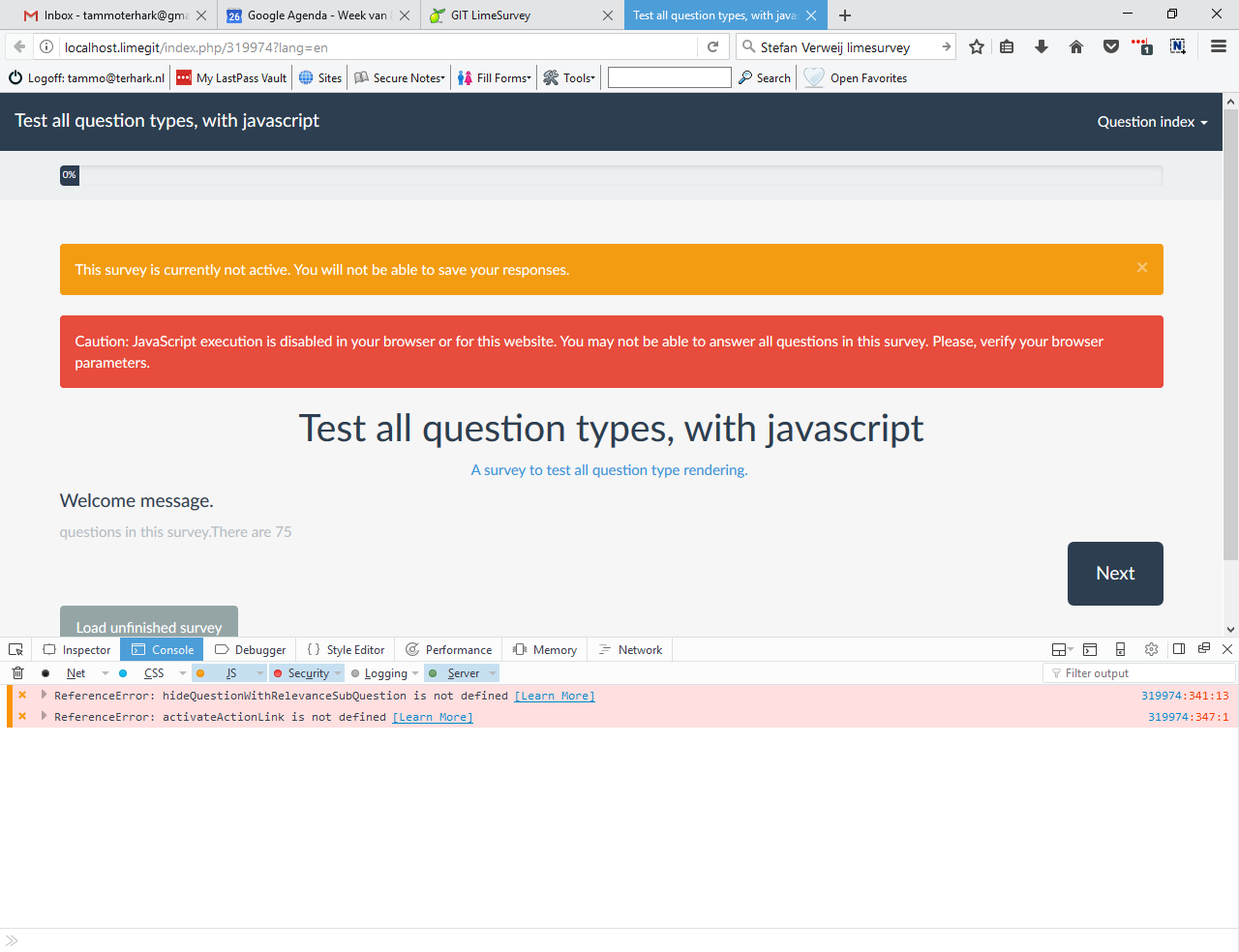1239x952 pixels.
Task: Clear the console with the trash icon
Action: pos(17,673)
